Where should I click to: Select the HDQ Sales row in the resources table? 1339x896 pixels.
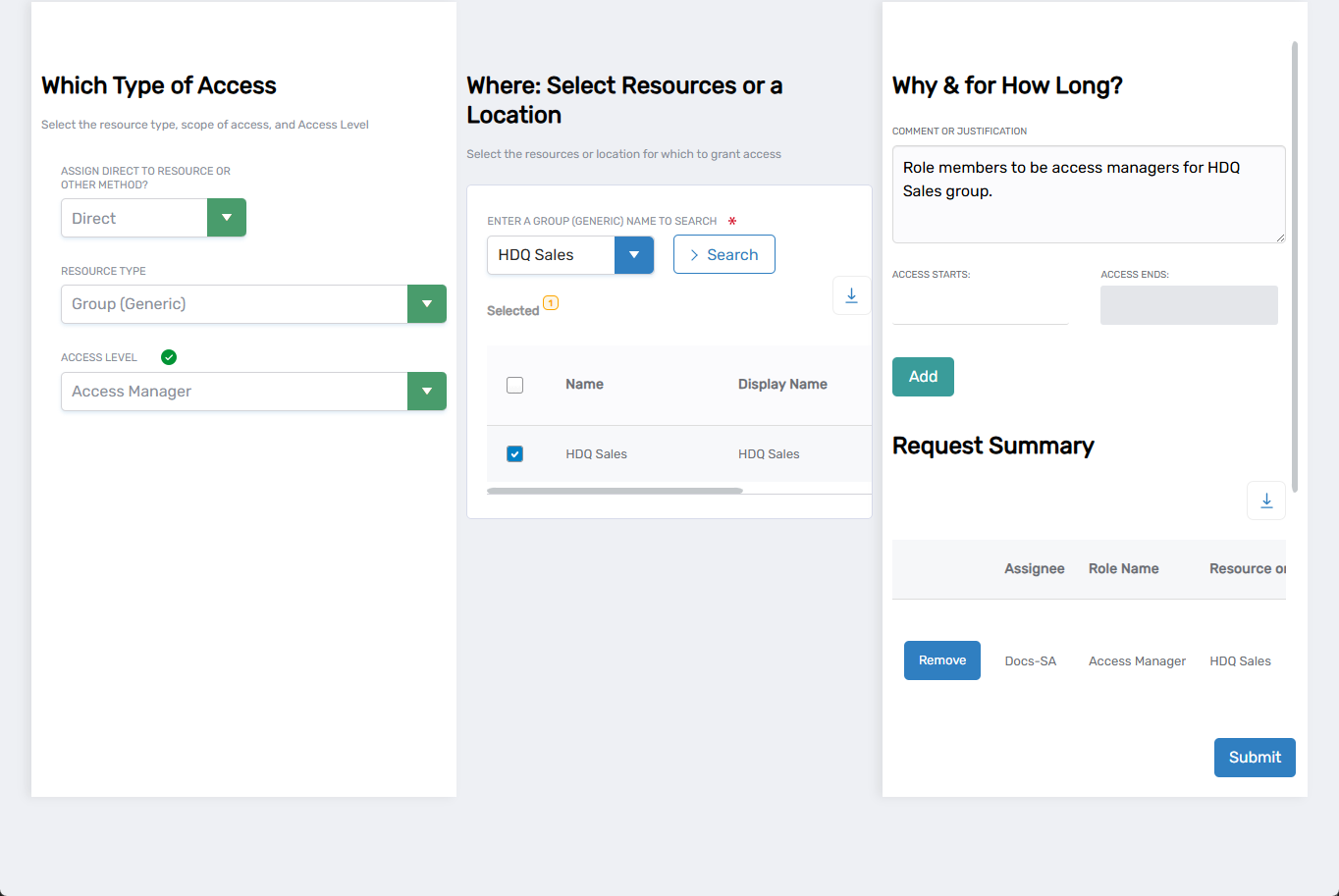[x=596, y=453]
